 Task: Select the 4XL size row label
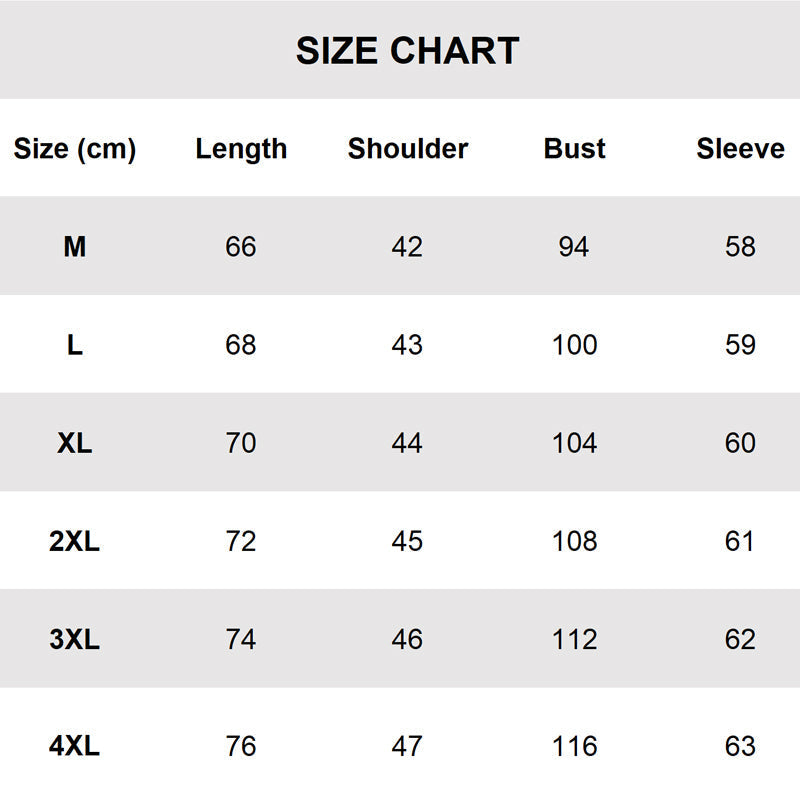tap(75, 746)
